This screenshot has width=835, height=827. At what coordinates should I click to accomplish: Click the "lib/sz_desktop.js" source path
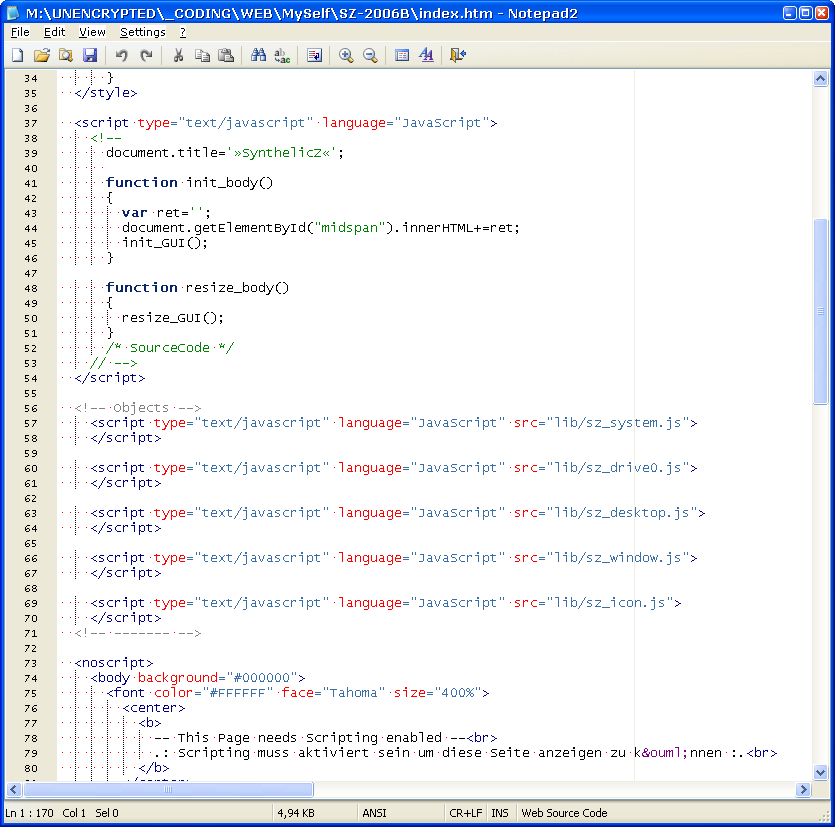point(622,513)
